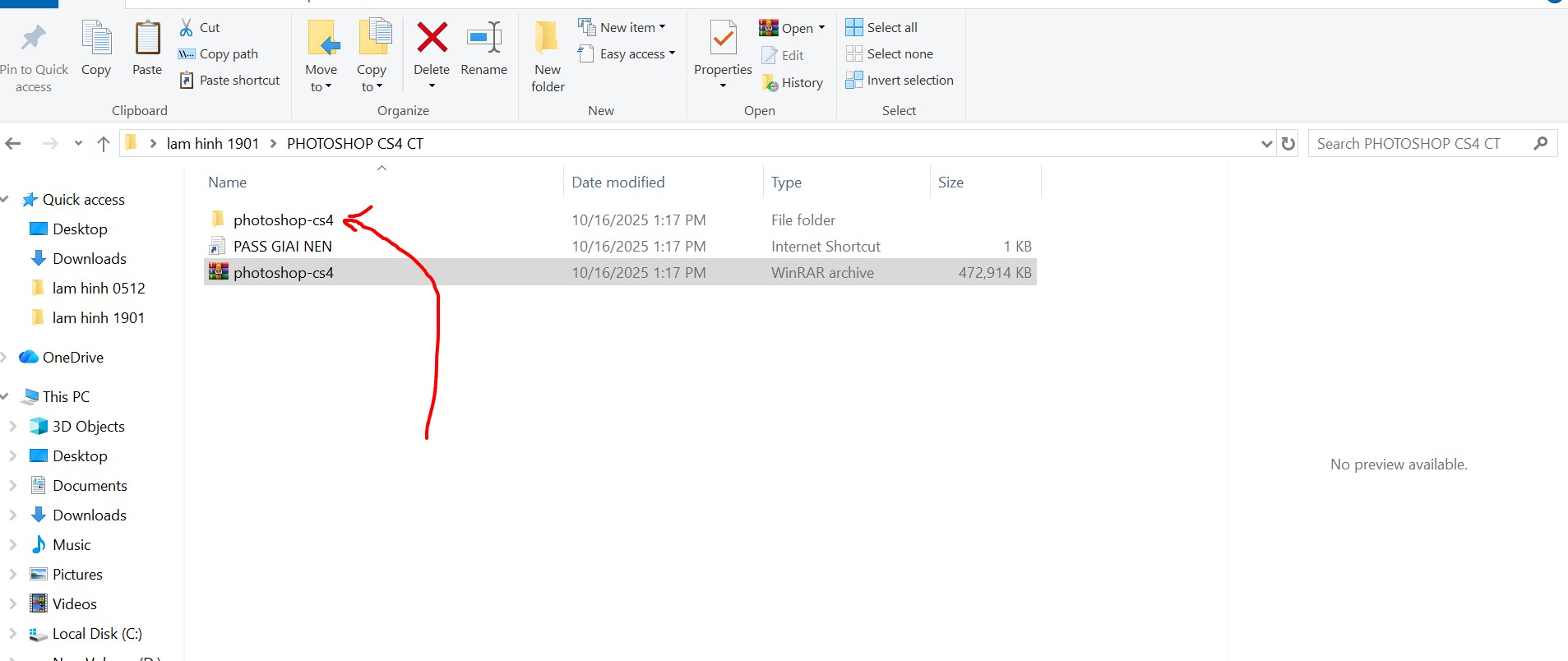Create a New folder
This screenshot has width=1568, height=661.
(548, 54)
